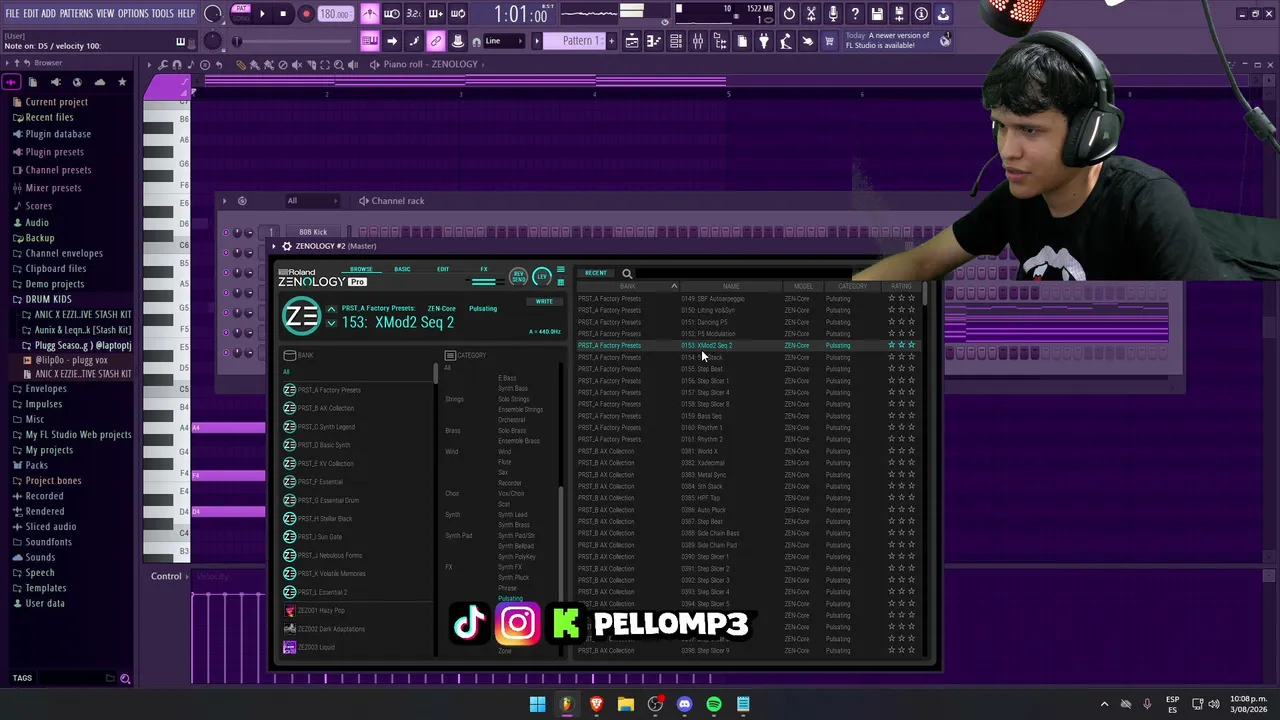The width and height of the screenshot is (1280, 720).
Task: Click the REV SEND knob in Zenology
Action: pos(518,276)
